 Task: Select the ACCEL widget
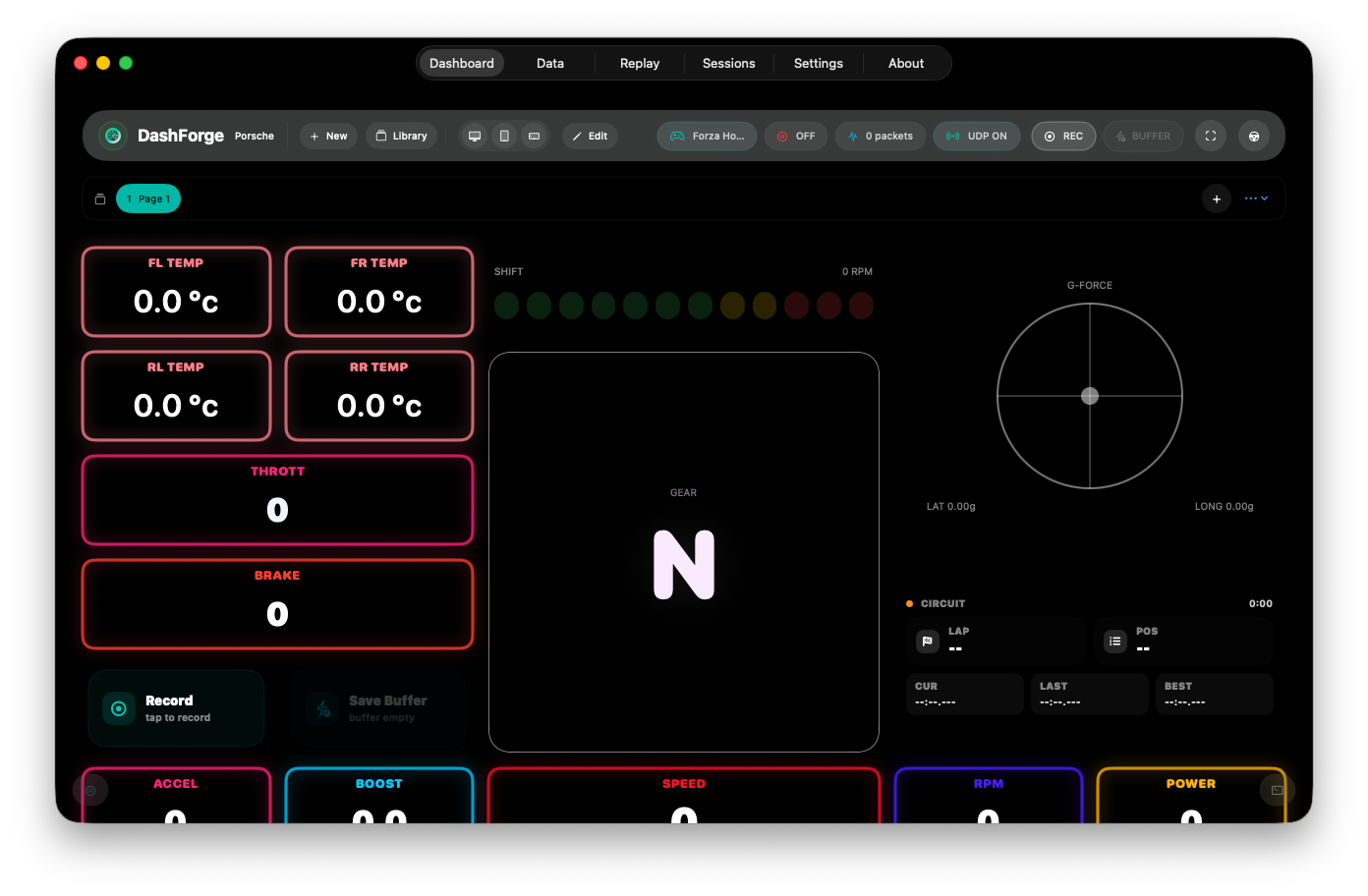(176, 796)
